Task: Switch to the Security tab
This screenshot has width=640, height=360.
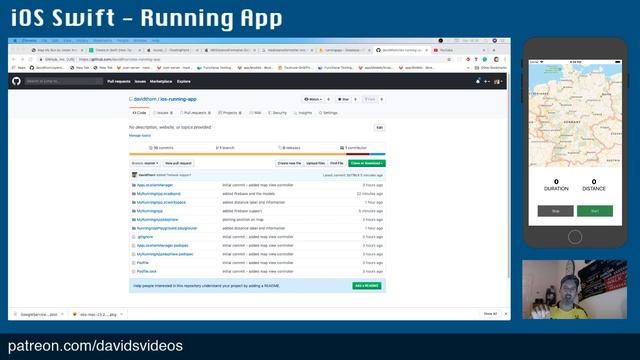Action: point(278,113)
